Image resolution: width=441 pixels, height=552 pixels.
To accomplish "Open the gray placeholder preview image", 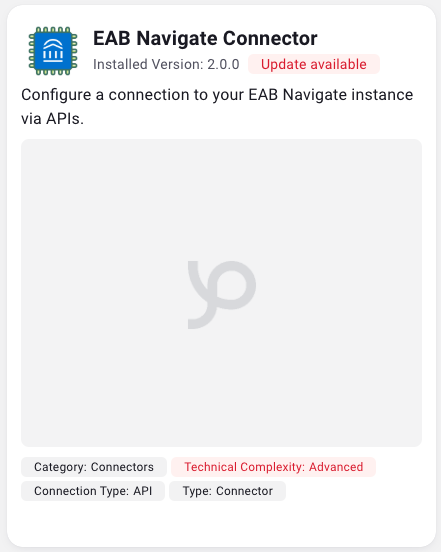I will [221, 293].
